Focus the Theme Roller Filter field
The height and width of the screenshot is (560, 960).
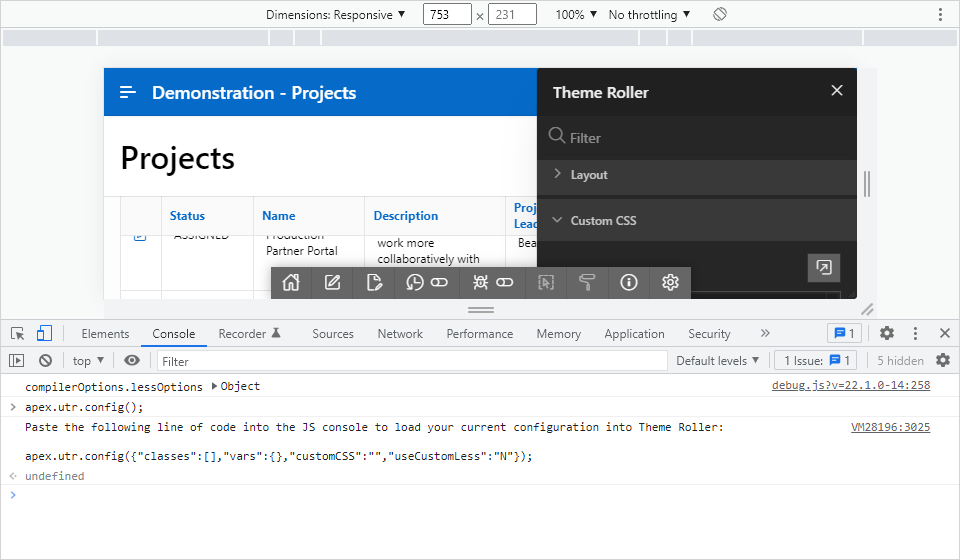697,138
